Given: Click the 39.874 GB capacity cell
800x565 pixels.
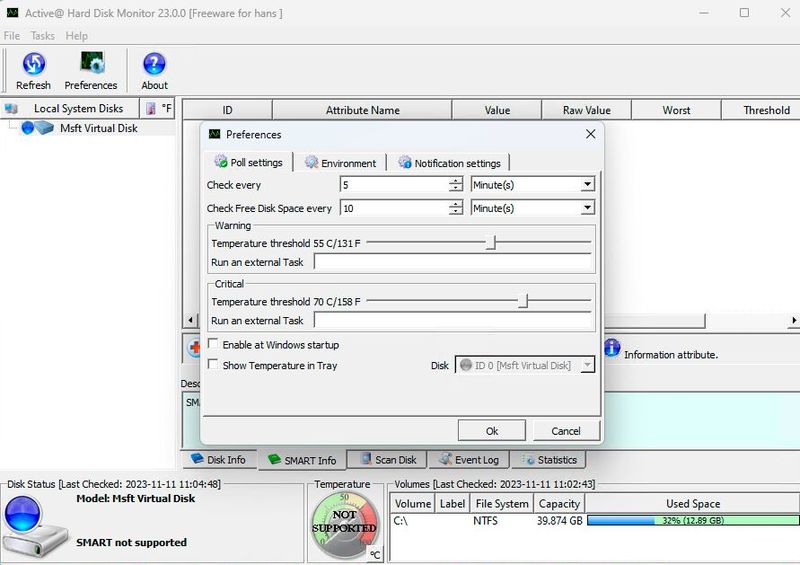Looking at the screenshot, I should click(x=559, y=521).
